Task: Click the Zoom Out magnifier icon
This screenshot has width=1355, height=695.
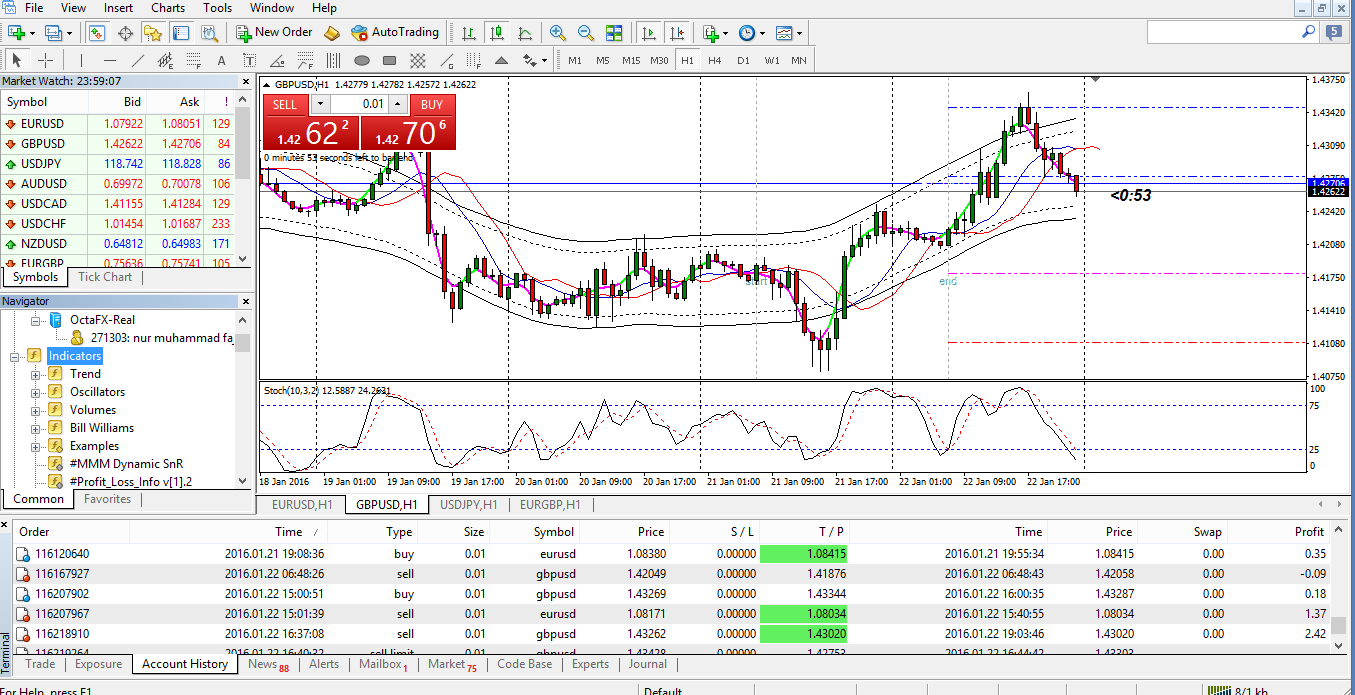Action: (x=586, y=32)
